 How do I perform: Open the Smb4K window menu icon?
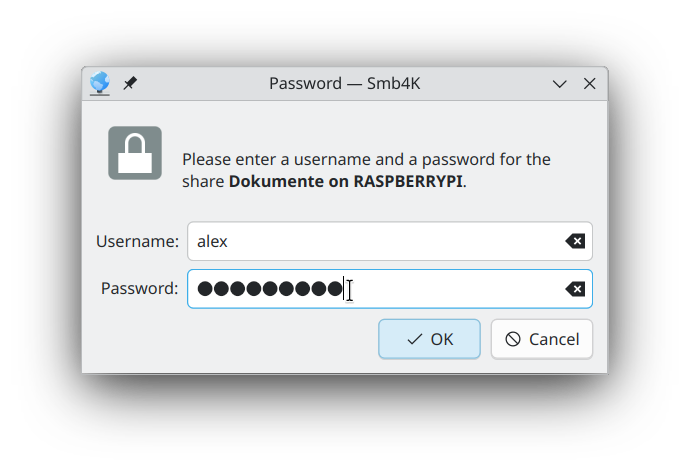coord(100,84)
